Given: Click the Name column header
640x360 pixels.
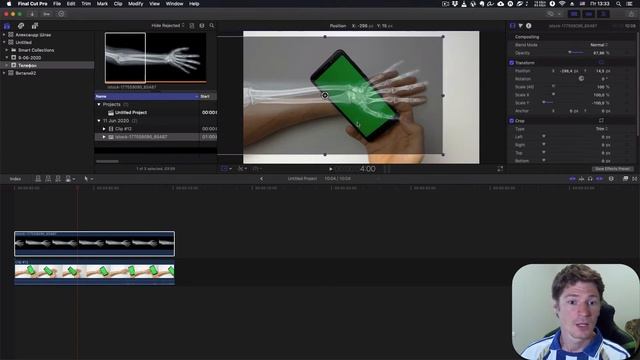Looking at the screenshot, I should tap(147, 96).
